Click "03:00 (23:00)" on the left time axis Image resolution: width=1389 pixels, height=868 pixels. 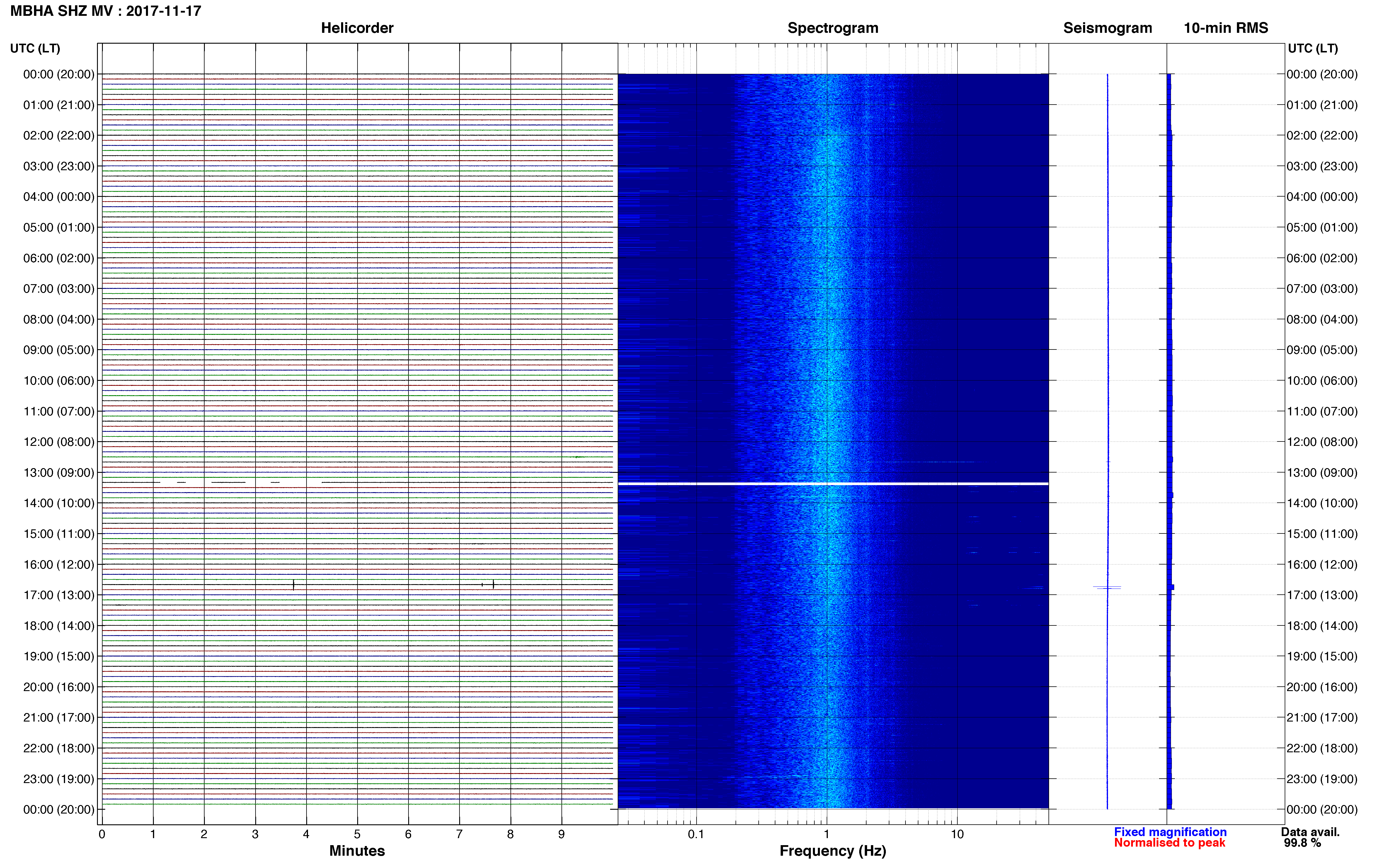tap(59, 166)
